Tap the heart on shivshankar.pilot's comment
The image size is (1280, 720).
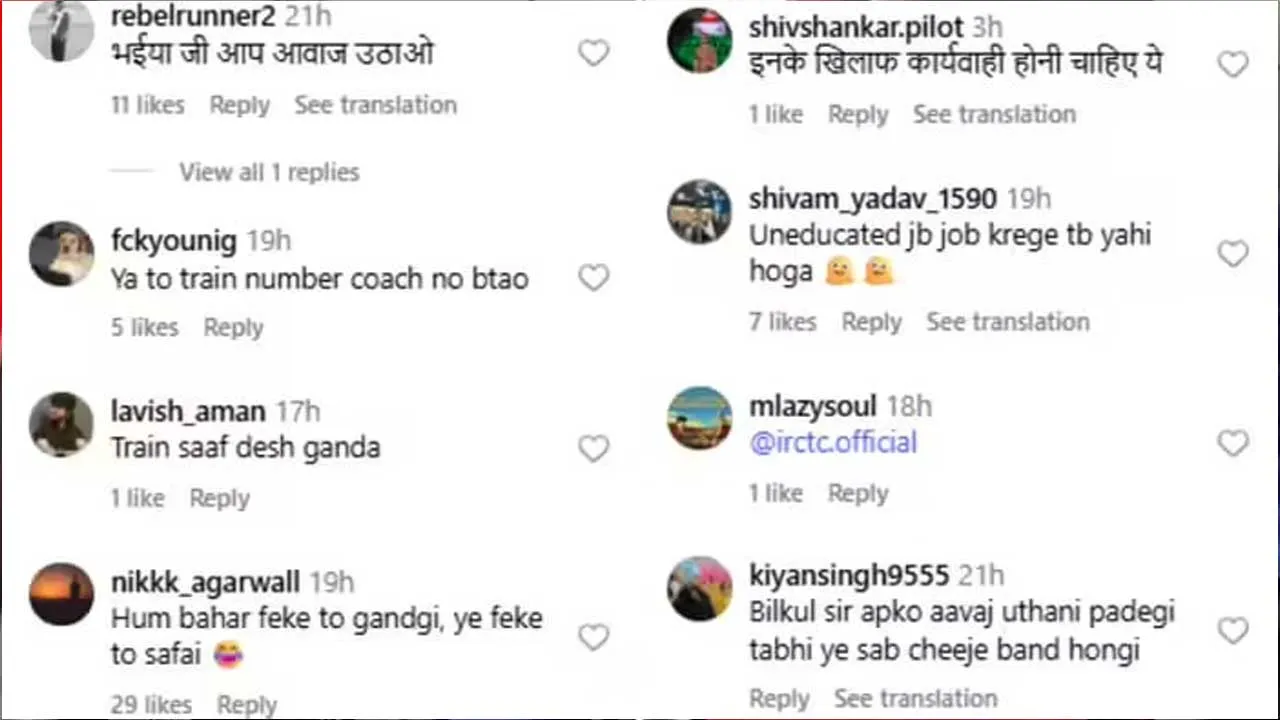pos(1233,64)
